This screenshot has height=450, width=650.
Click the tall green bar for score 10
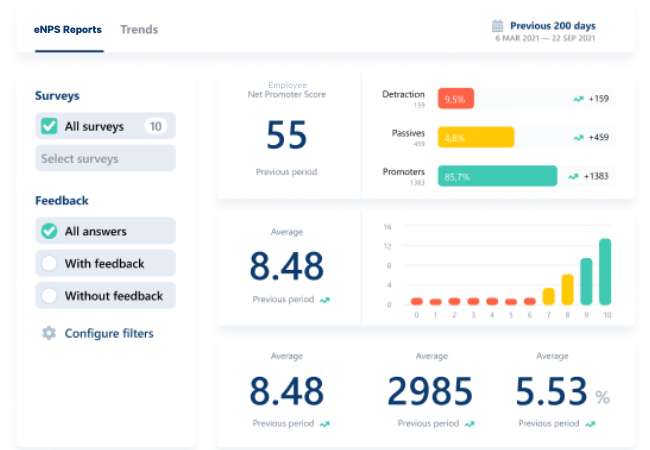point(605,272)
